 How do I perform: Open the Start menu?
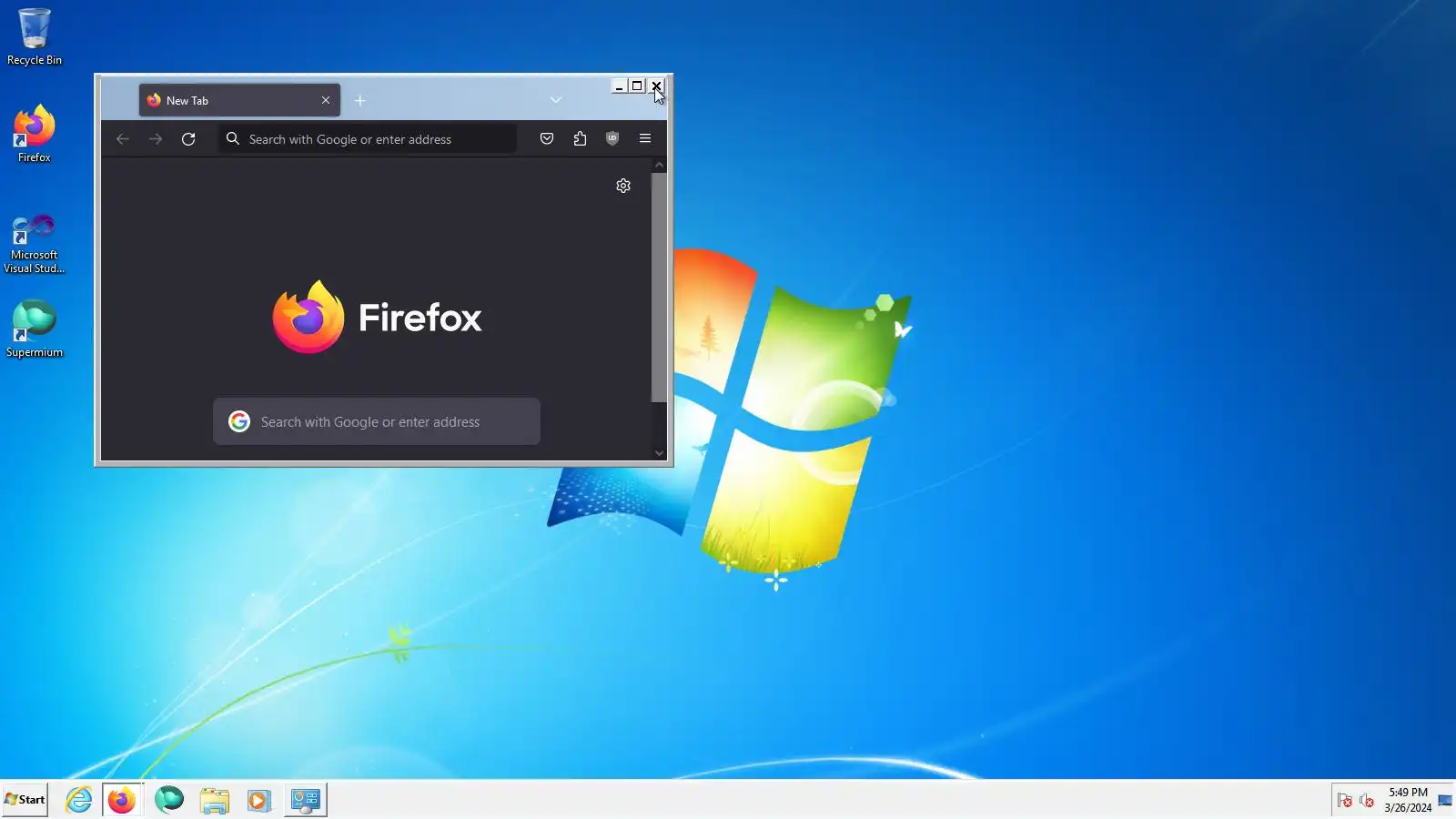[x=25, y=800]
